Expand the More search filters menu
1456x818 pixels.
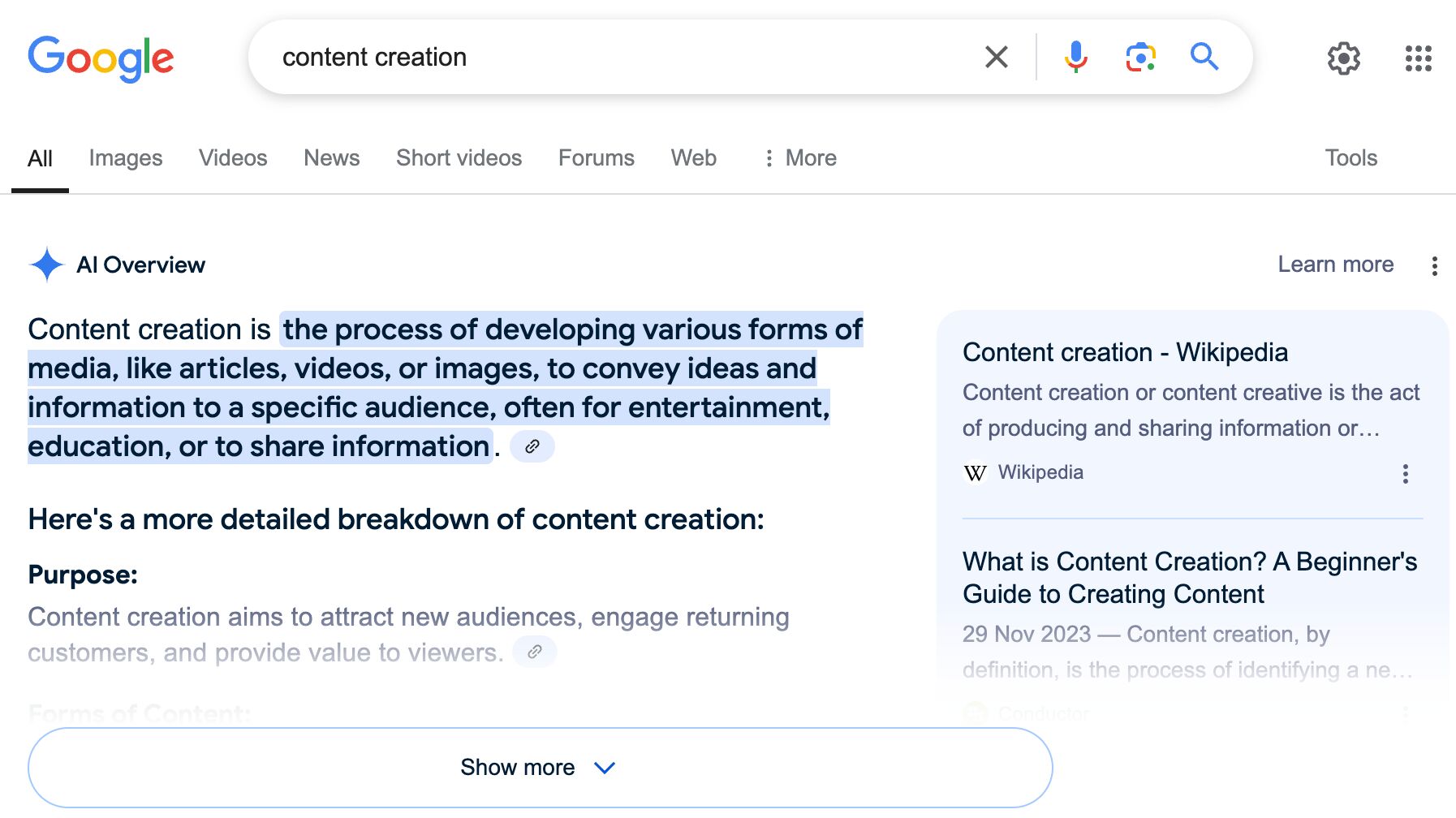click(799, 158)
